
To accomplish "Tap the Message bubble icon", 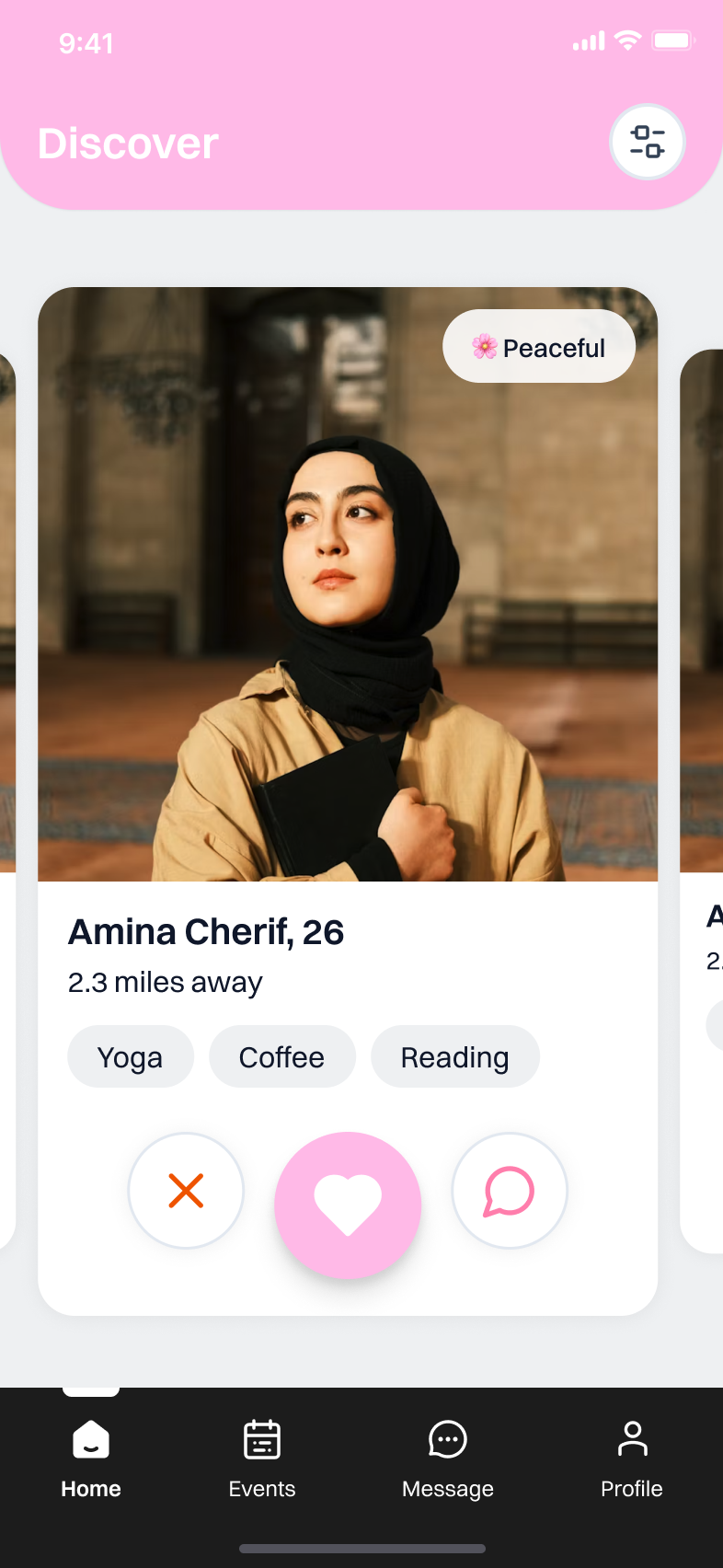I will point(448,1439).
